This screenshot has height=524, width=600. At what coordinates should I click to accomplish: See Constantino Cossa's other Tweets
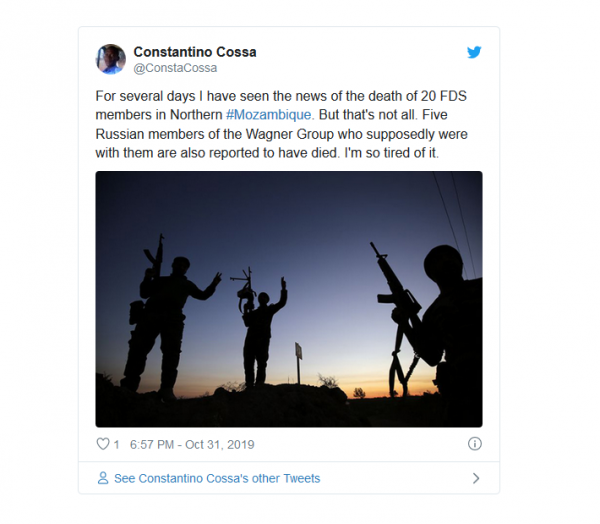(x=217, y=478)
